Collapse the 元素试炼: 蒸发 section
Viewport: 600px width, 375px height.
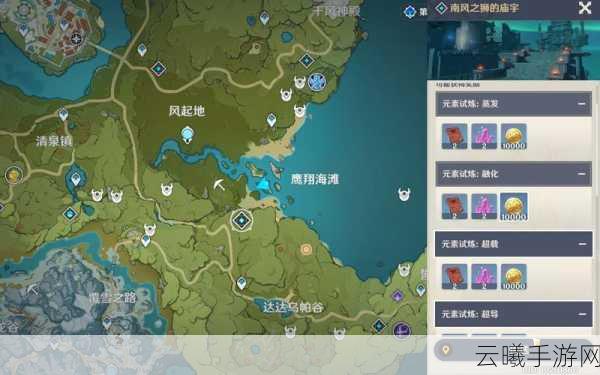(582, 104)
